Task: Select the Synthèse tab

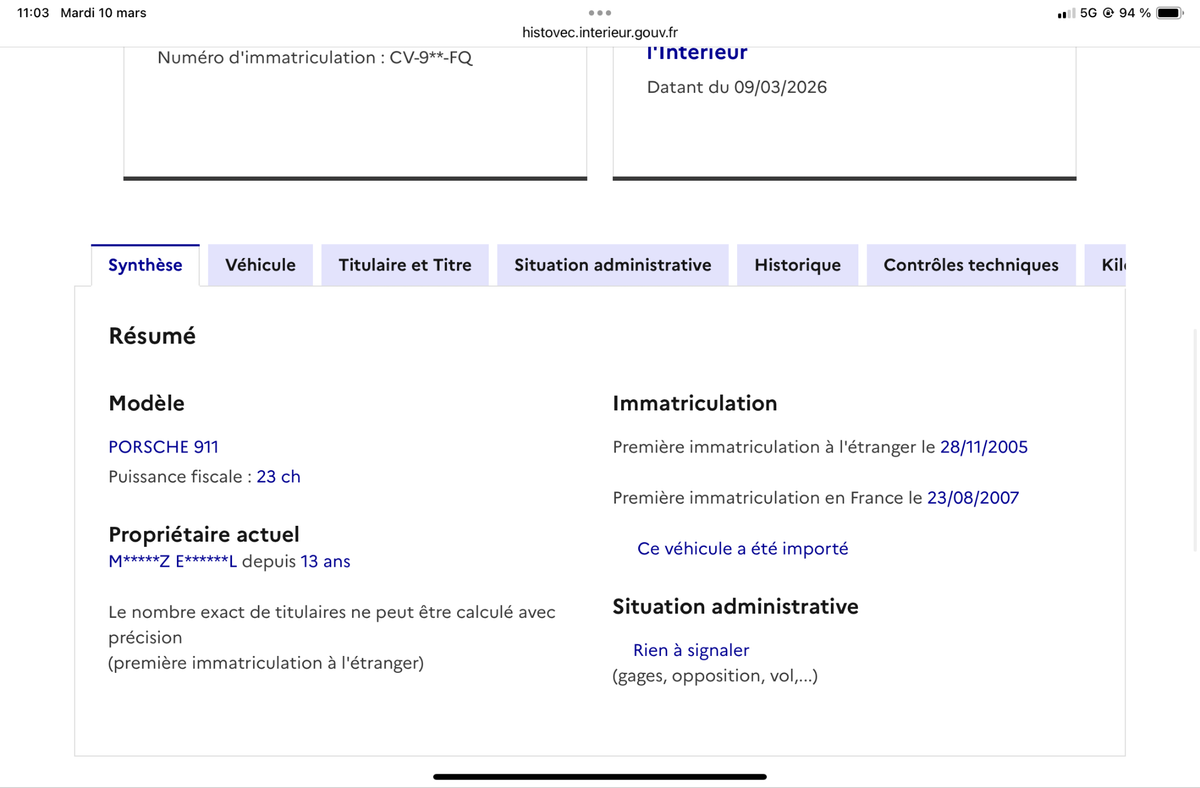Action: pos(145,265)
